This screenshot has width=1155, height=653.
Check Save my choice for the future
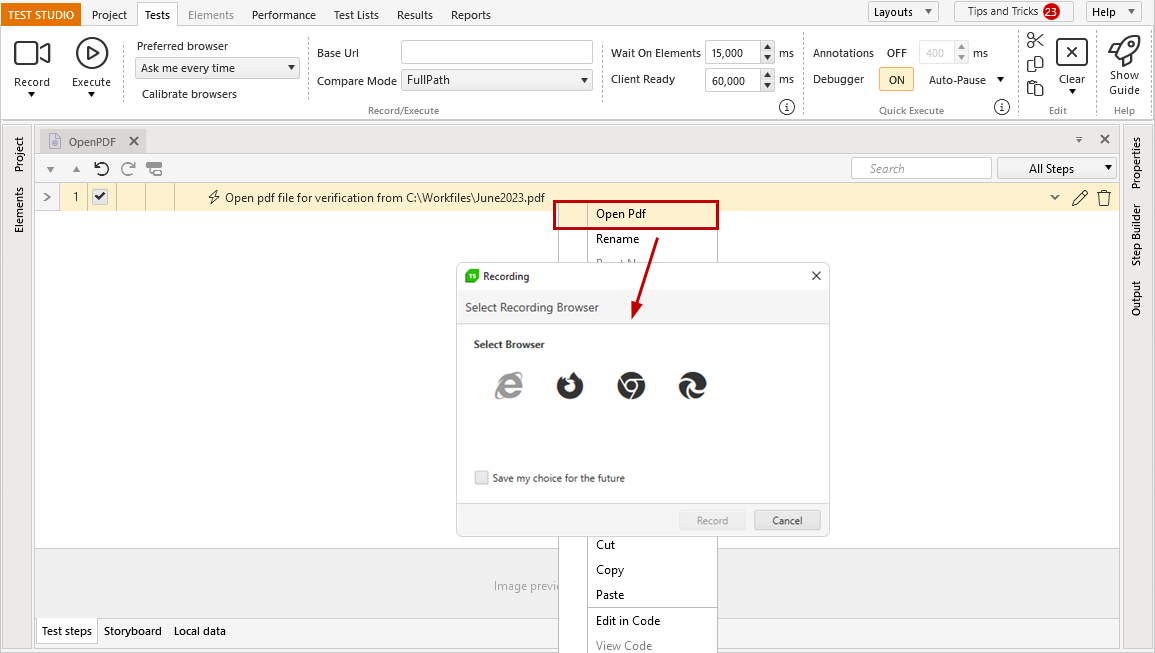[481, 478]
